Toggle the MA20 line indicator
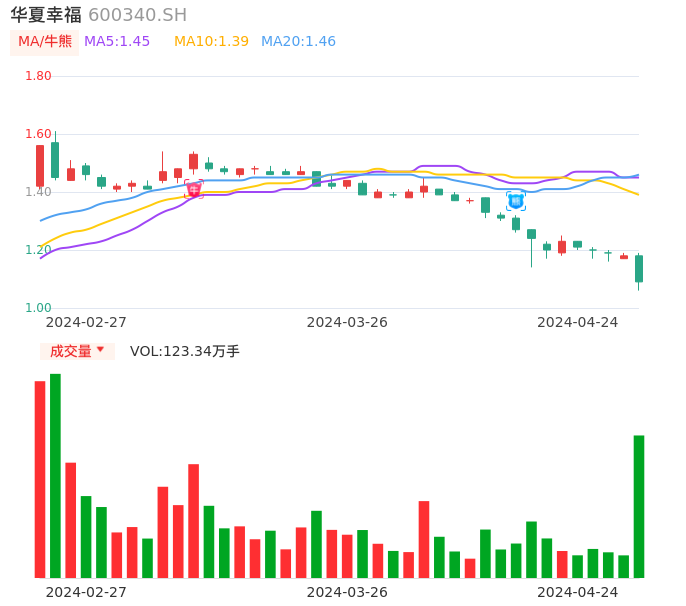The image size is (686, 606). tap(298, 42)
